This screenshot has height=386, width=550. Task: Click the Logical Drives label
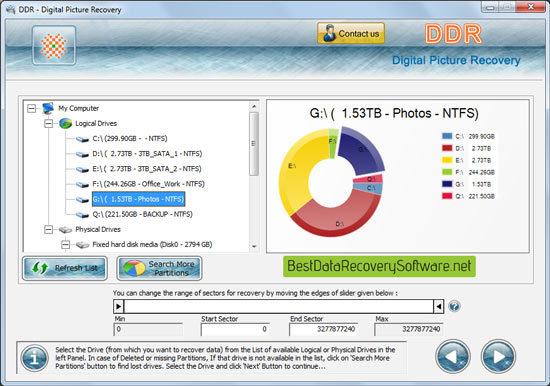[x=96, y=123]
